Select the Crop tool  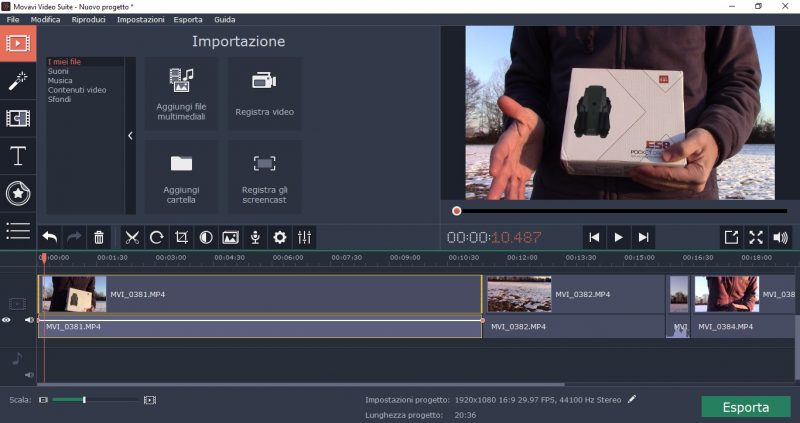pyautogui.click(x=181, y=237)
